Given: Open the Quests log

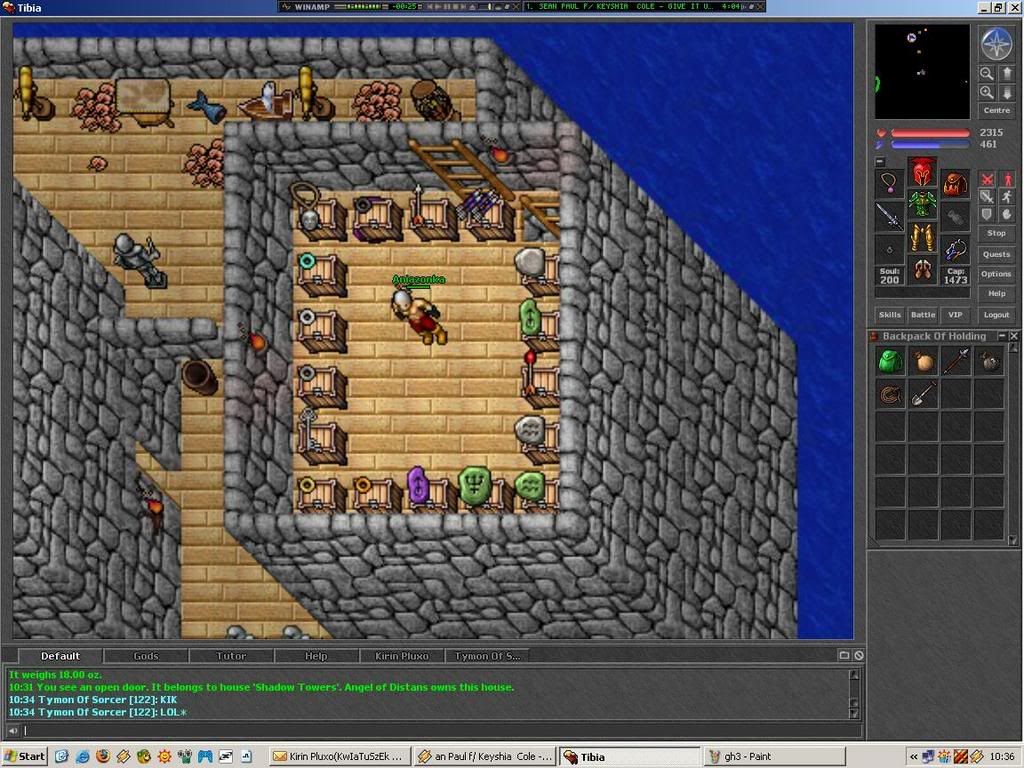Looking at the screenshot, I should click(997, 255).
